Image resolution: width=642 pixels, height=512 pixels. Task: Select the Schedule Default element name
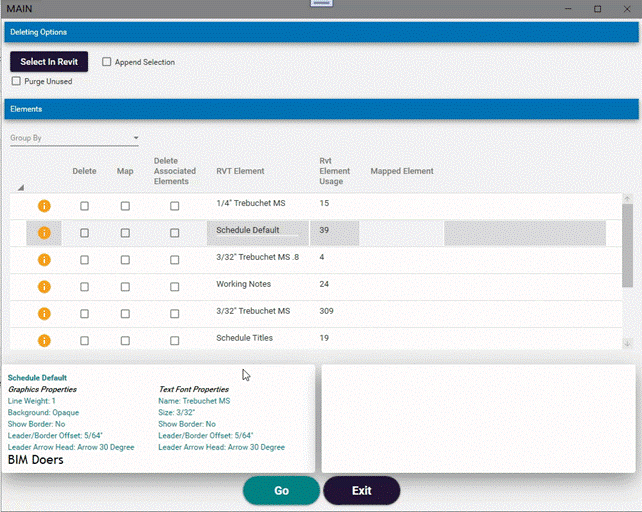click(x=248, y=230)
